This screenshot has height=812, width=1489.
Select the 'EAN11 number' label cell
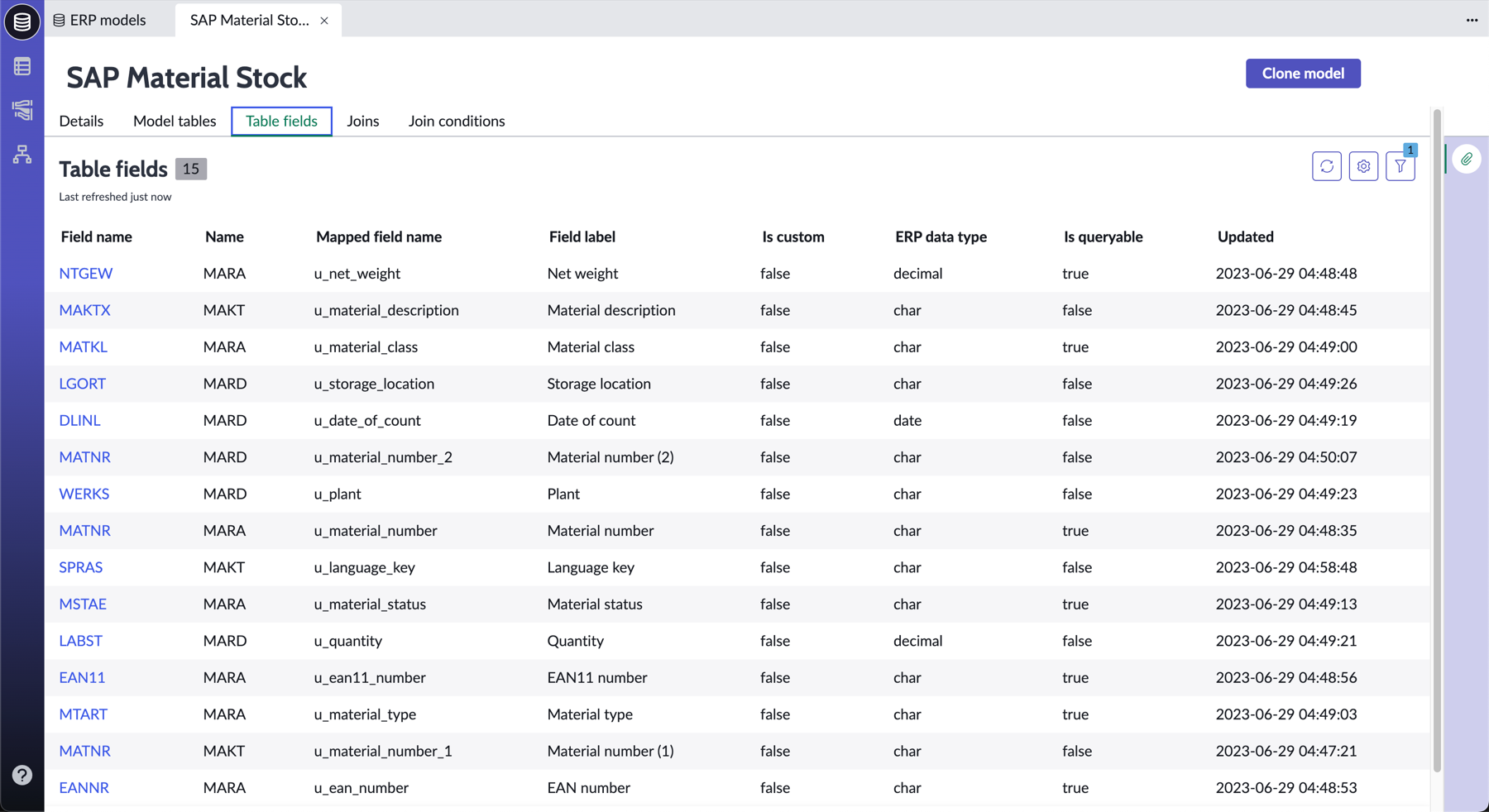(597, 677)
